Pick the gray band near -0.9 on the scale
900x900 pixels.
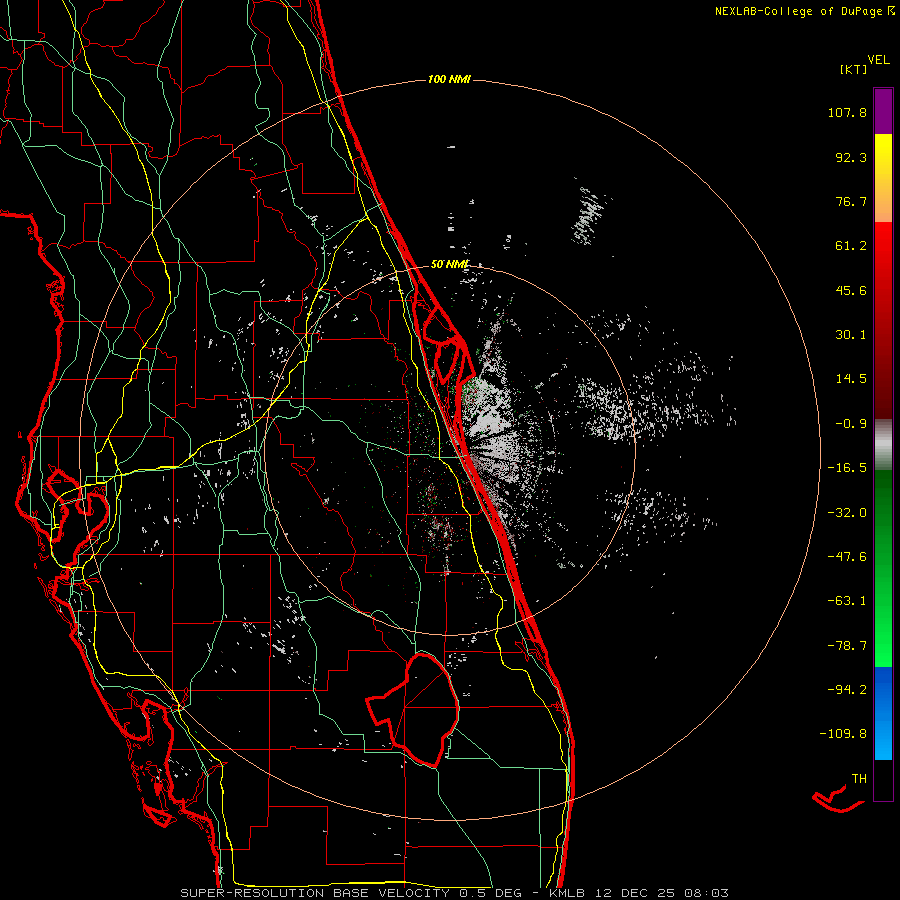(x=883, y=445)
